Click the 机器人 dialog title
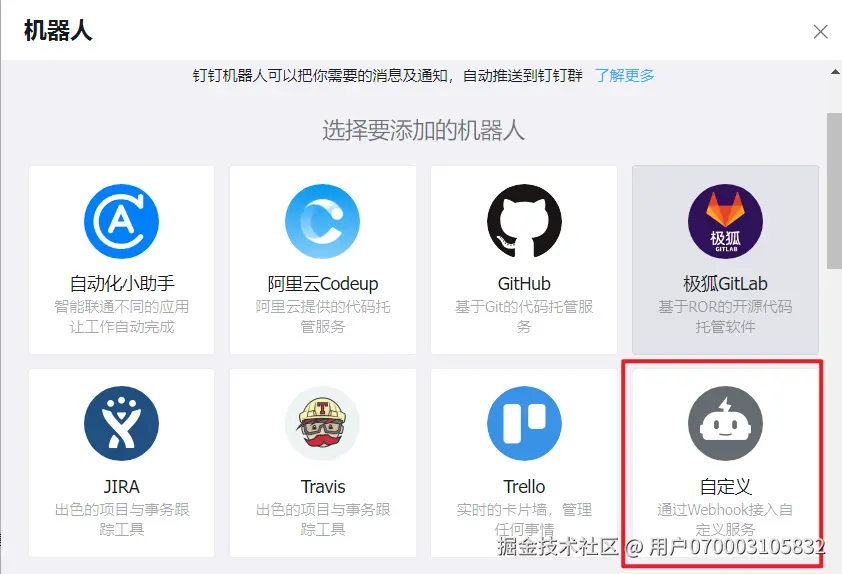The width and height of the screenshot is (842, 574). point(58,30)
